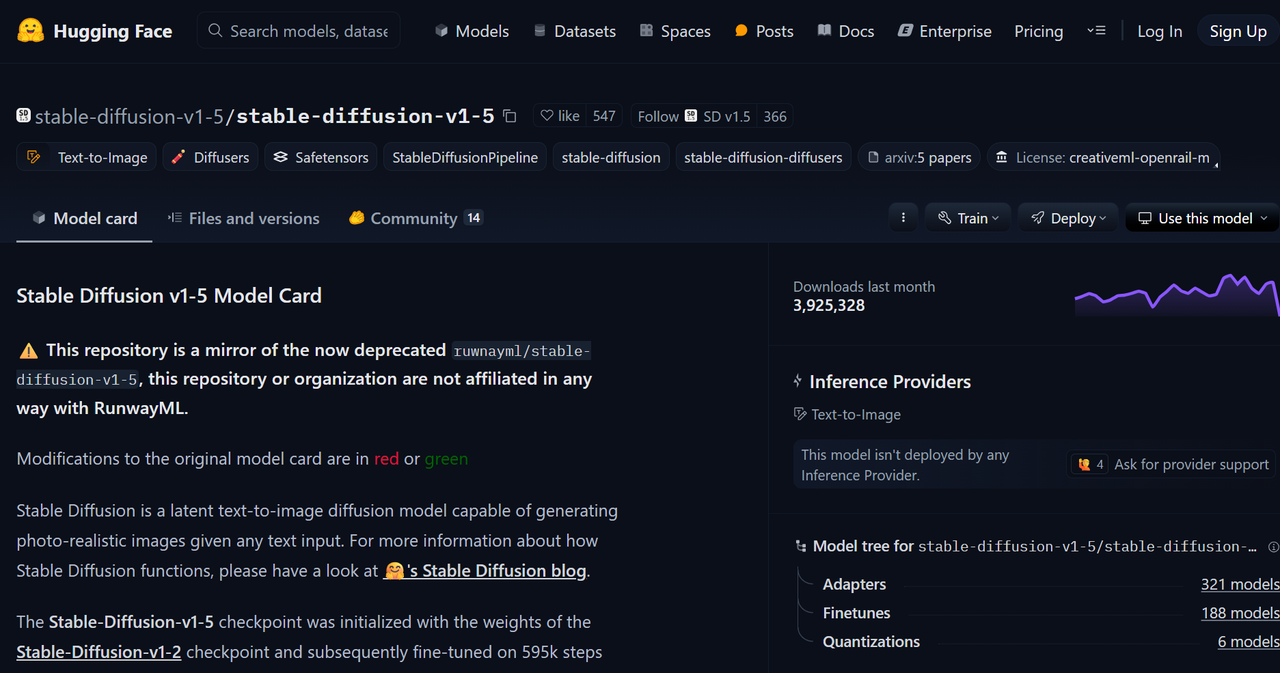Click the red modification color word

point(386,459)
